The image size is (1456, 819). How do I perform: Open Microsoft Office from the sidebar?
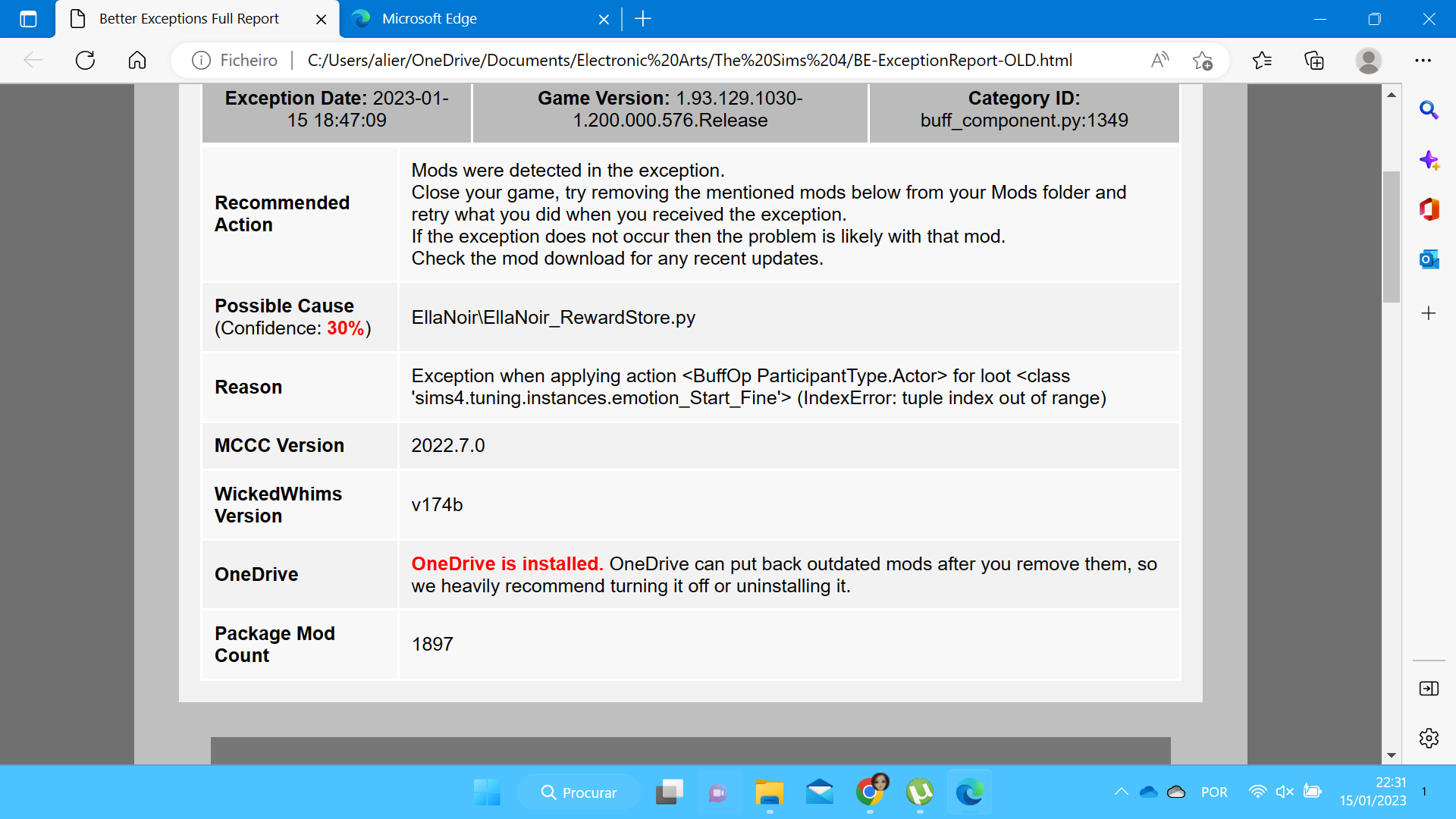point(1429,209)
